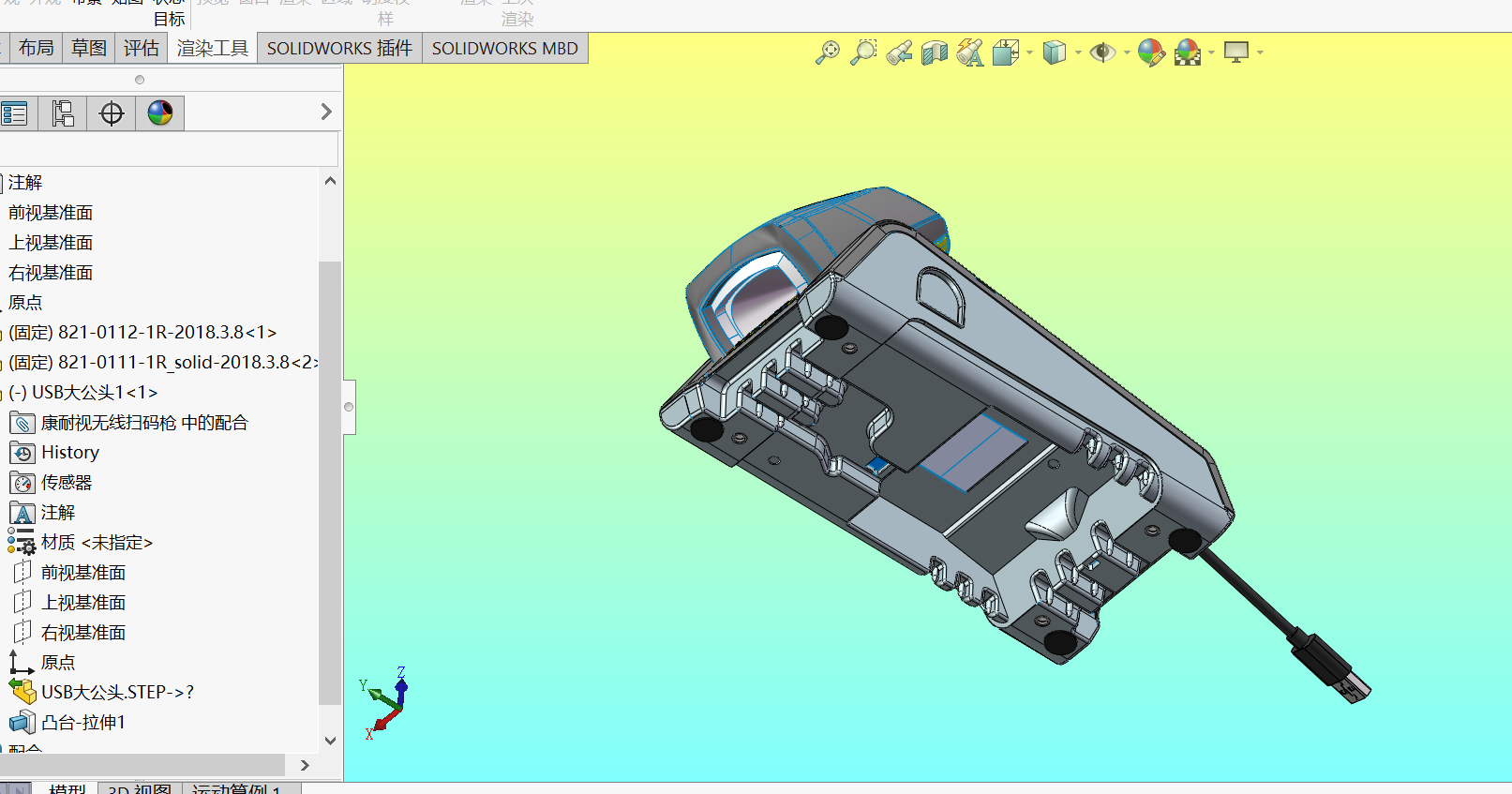1512x794 pixels.
Task: Click the feature tree filter input field
Action: [x=169, y=149]
